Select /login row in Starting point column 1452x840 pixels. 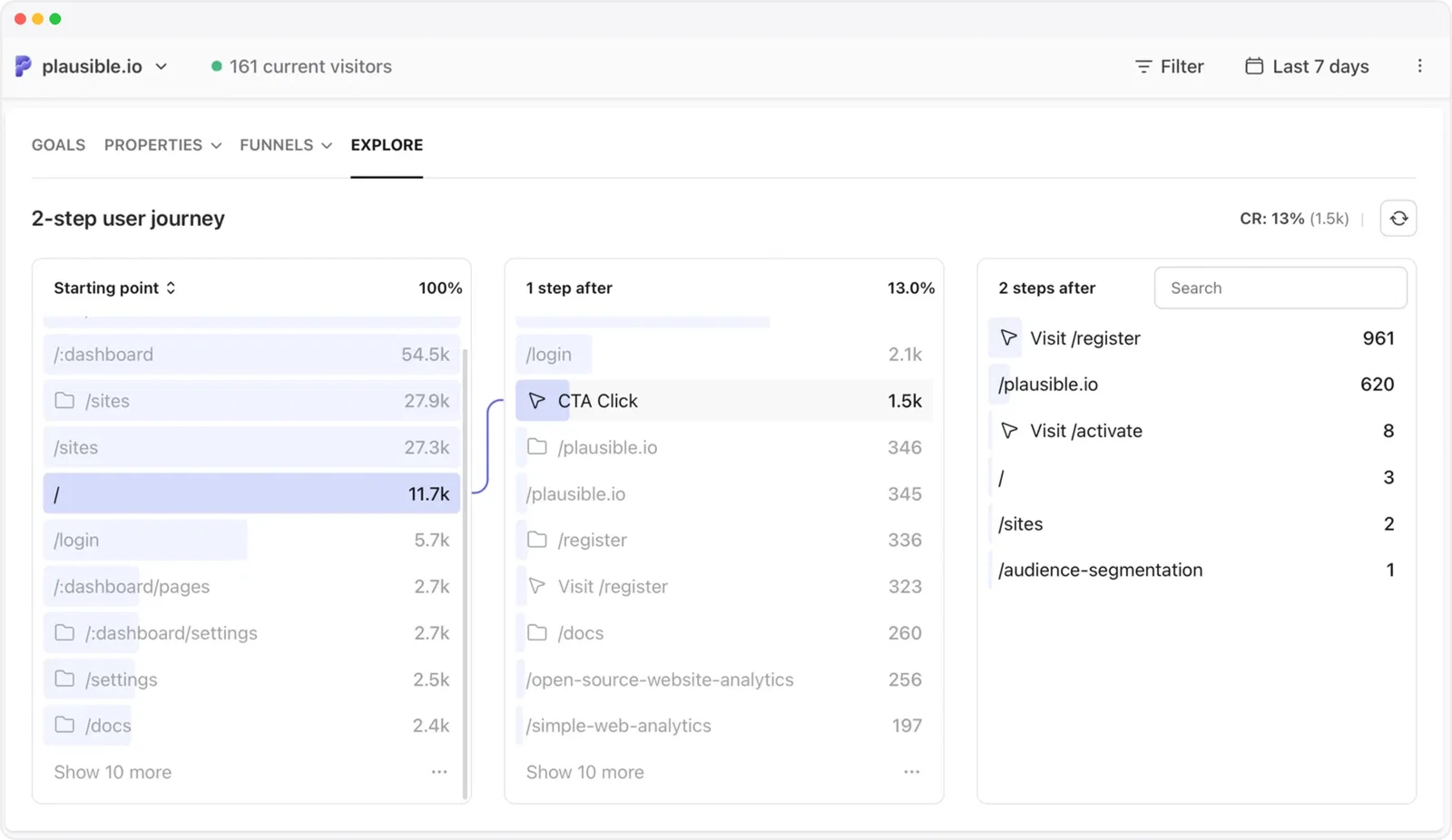(251, 540)
